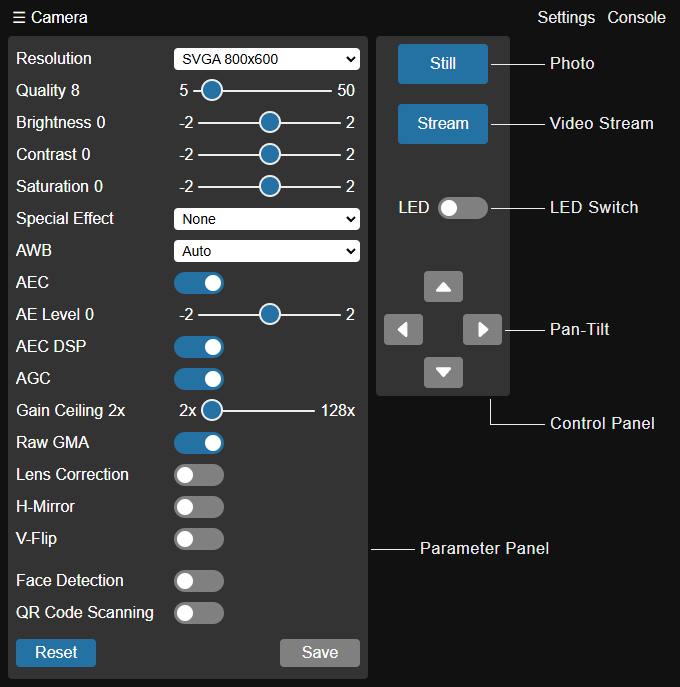Toggle the H-Mirror switch
Viewport: 680px width, 687px height.
pyautogui.click(x=199, y=507)
